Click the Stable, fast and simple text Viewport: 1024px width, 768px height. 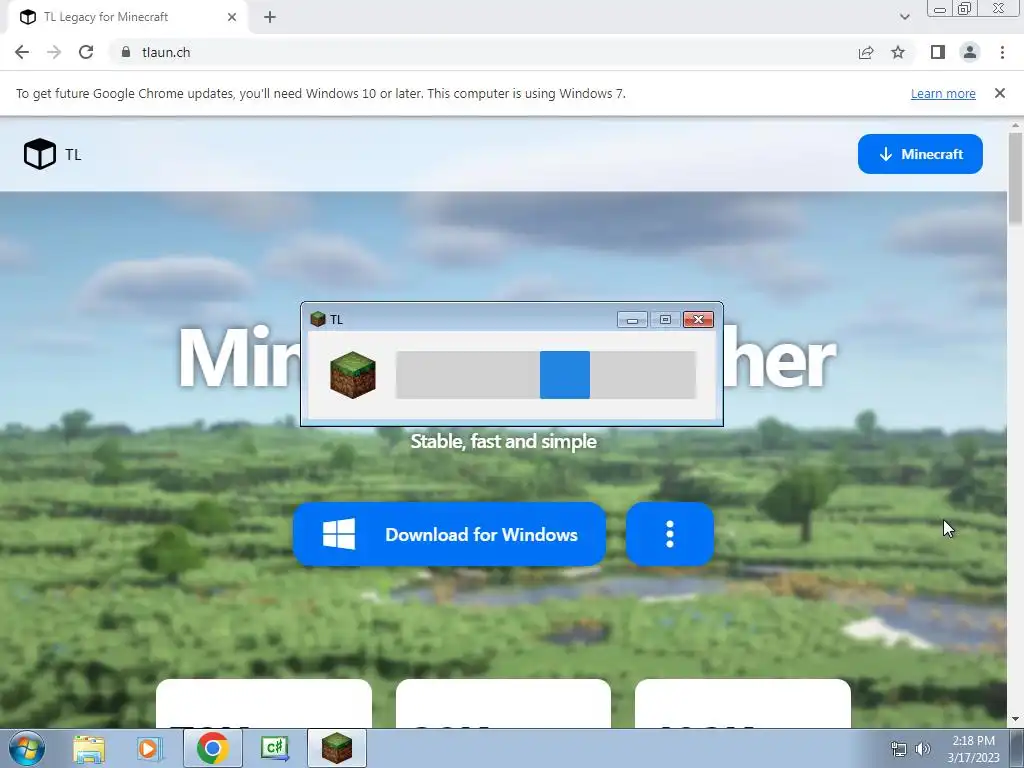click(x=504, y=441)
